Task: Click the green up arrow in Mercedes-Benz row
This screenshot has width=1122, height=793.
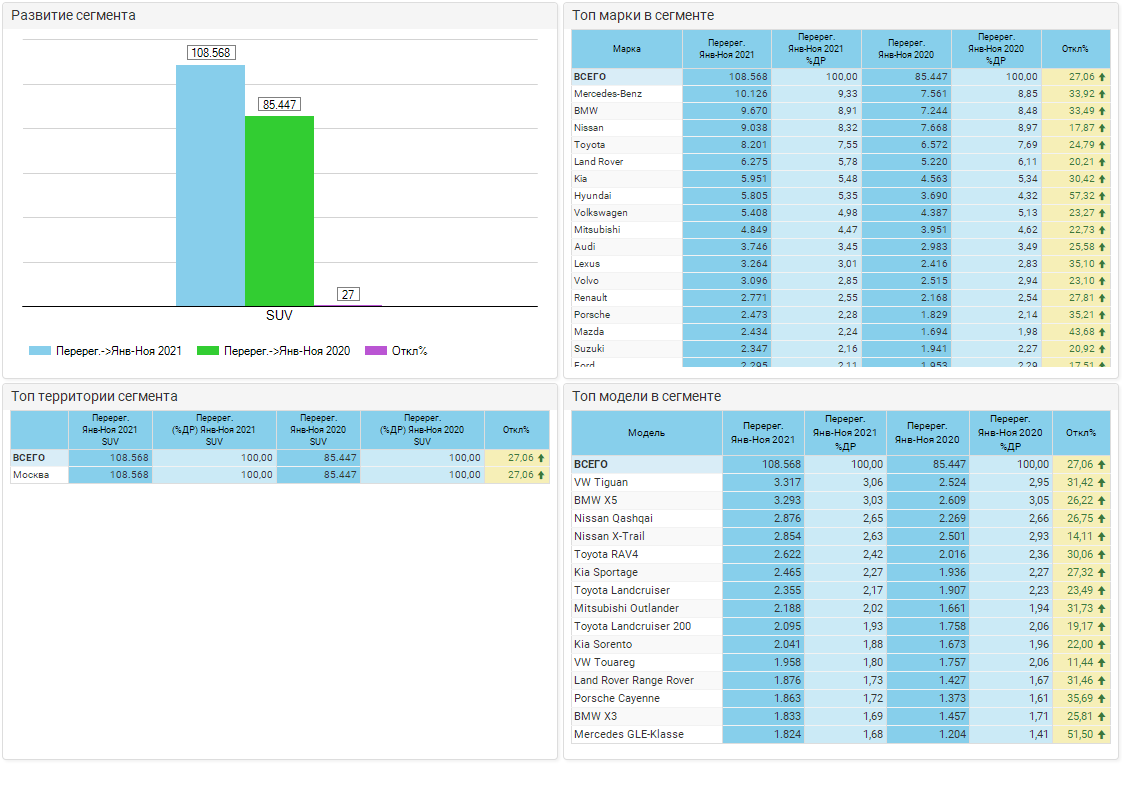Action: [1102, 94]
